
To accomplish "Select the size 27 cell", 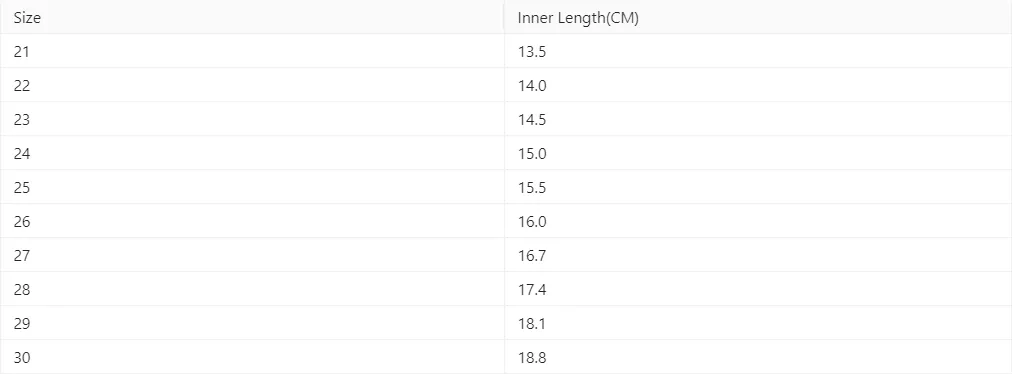I will [x=252, y=255].
